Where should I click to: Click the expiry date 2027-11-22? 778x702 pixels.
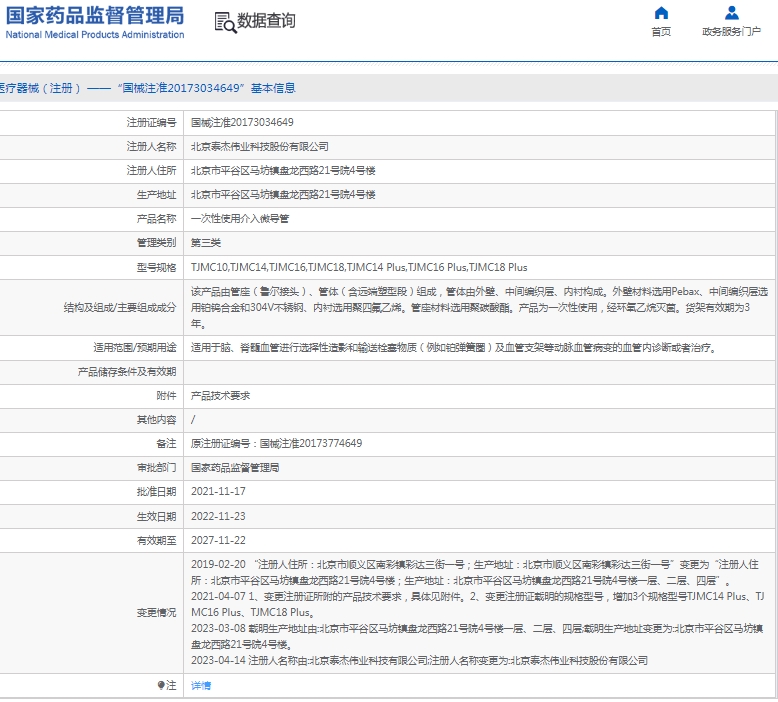(218, 540)
